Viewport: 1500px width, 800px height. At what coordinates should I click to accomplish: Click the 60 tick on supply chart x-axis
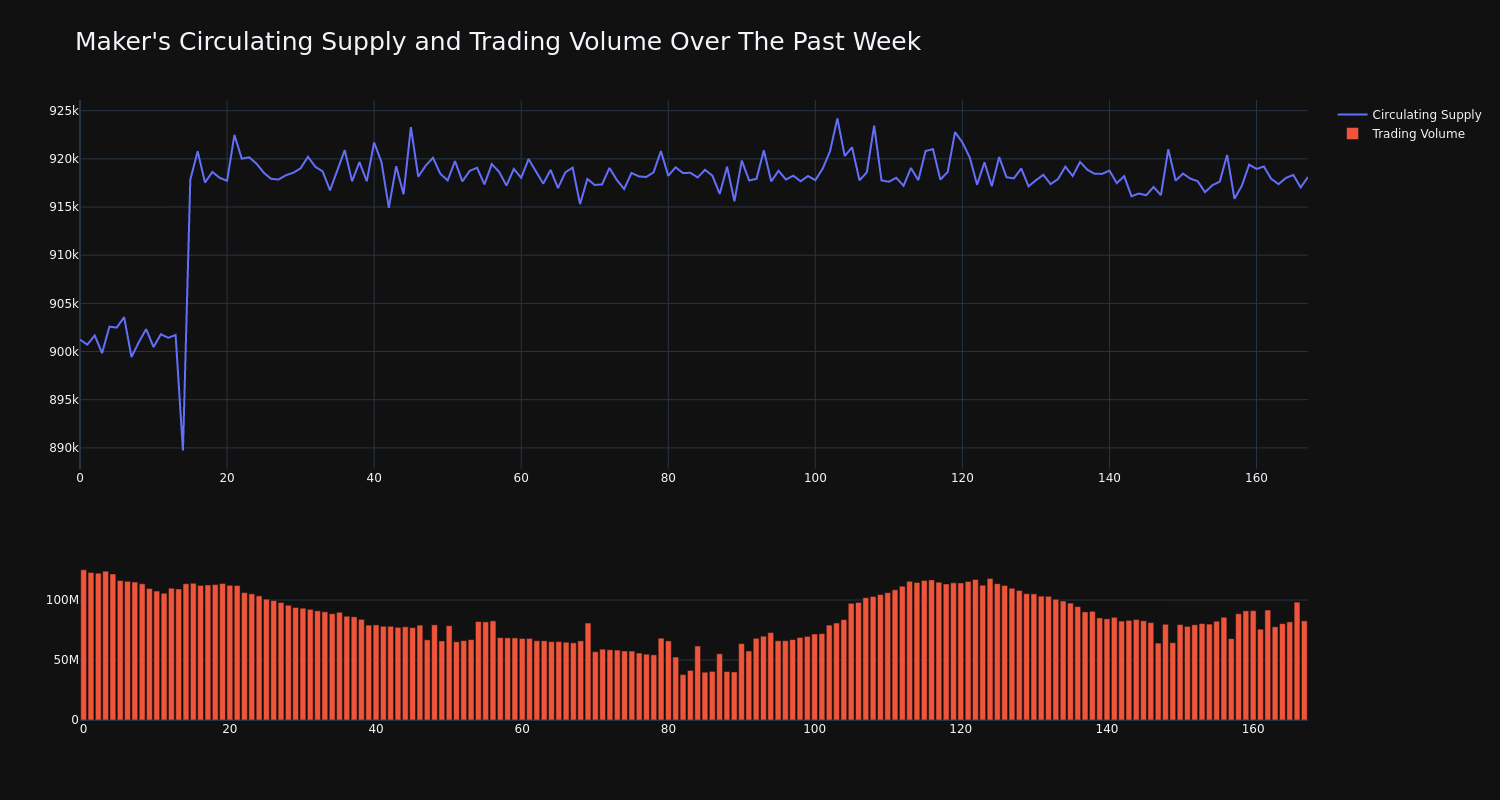tap(521, 478)
